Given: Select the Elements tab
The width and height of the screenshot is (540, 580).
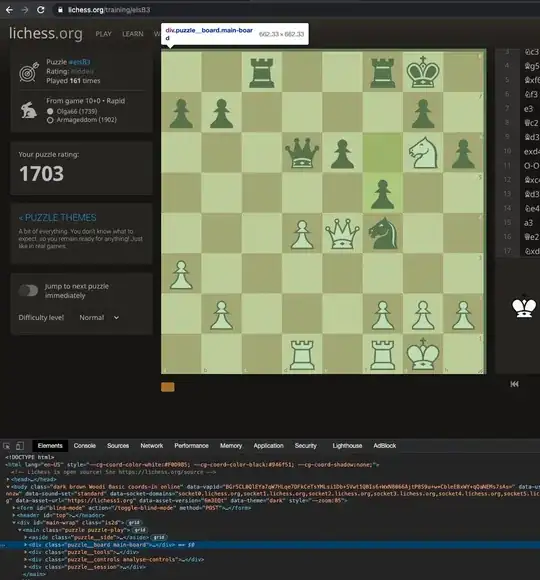Looking at the screenshot, I should [x=50, y=446].
